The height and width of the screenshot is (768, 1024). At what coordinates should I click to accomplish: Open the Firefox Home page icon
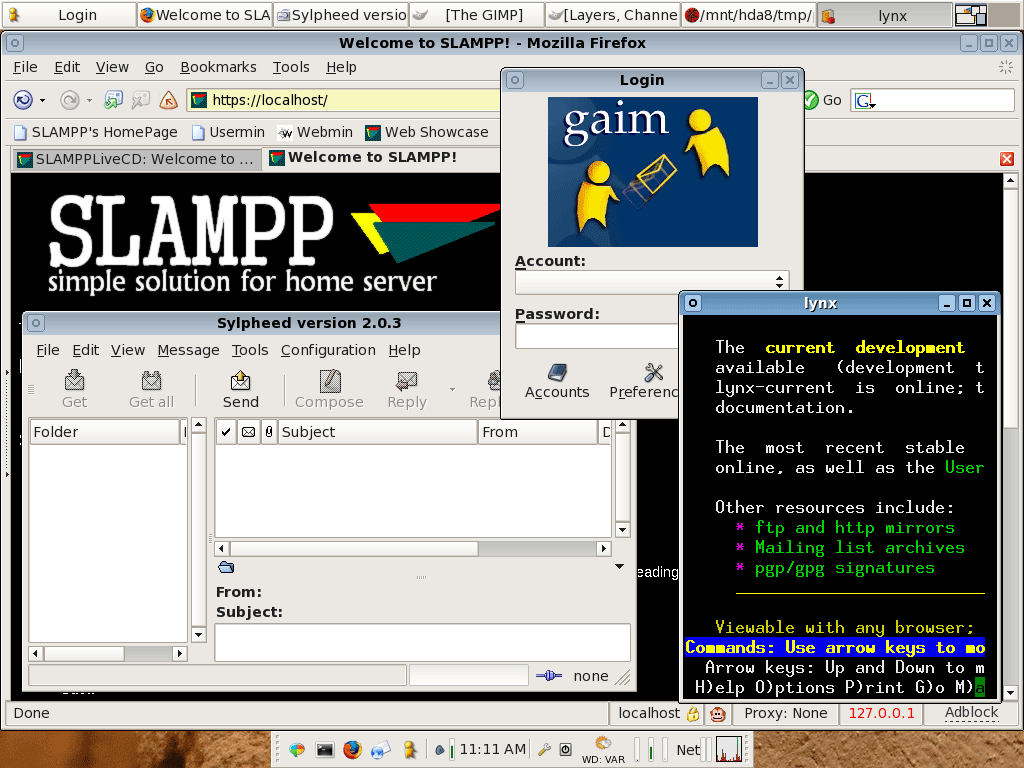(x=168, y=100)
